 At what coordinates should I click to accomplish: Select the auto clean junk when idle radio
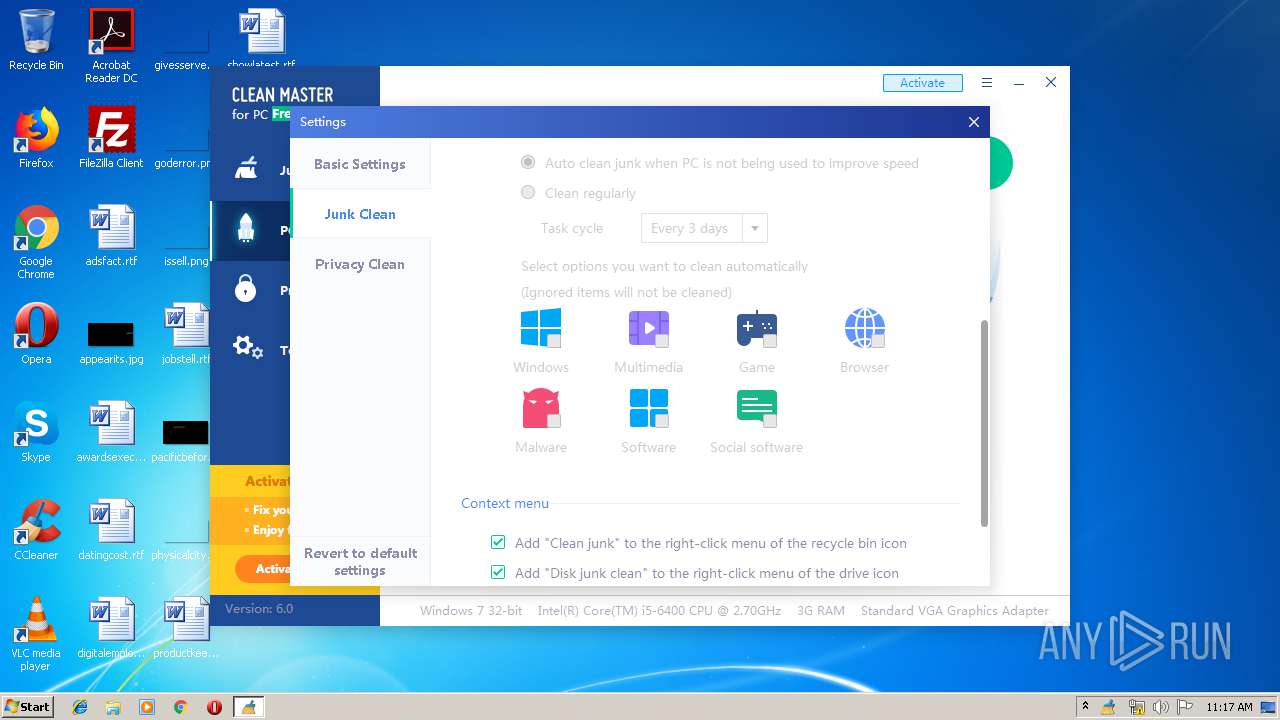point(528,163)
